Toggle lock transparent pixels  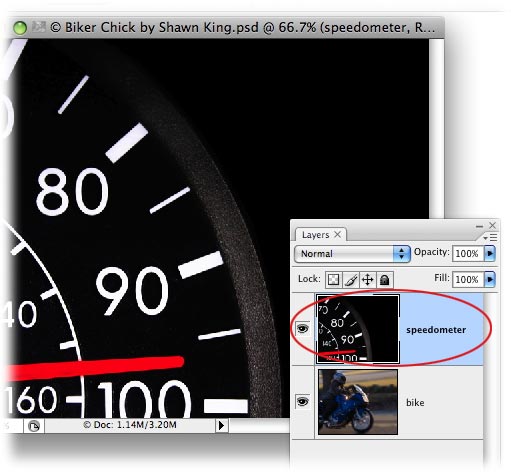(x=333, y=279)
